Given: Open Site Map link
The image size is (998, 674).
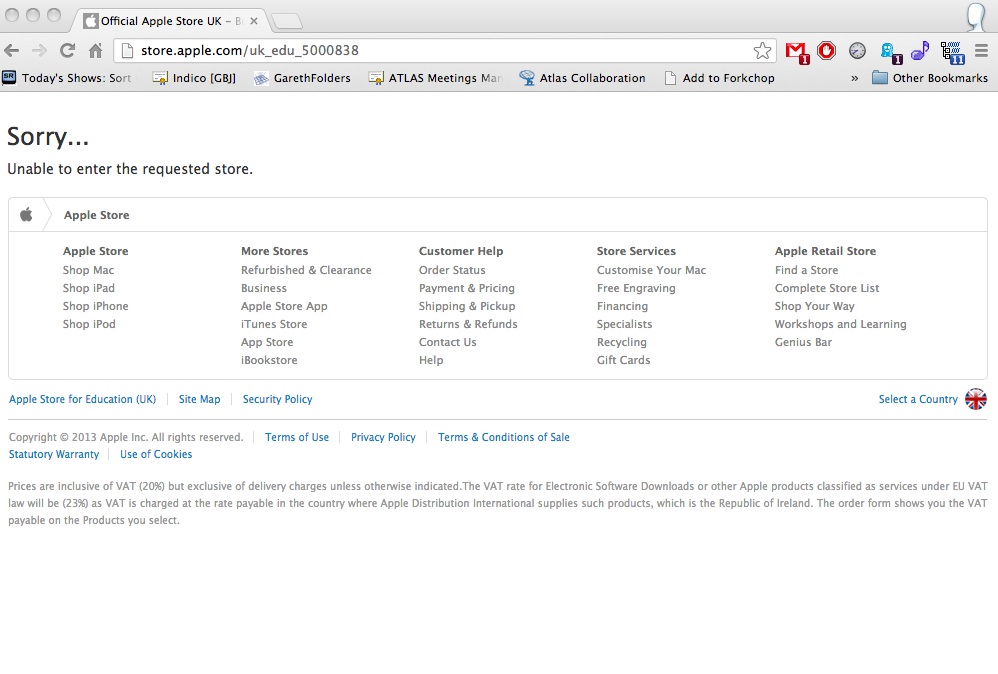Looking at the screenshot, I should [199, 399].
